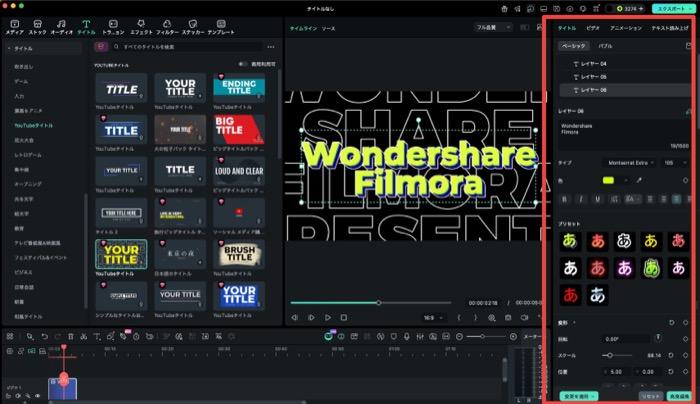Switch to the テキスト読み上げ tab
Image resolution: width=700 pixels, height=404 pixels.
pyautogui.click(x=670, y=28)
